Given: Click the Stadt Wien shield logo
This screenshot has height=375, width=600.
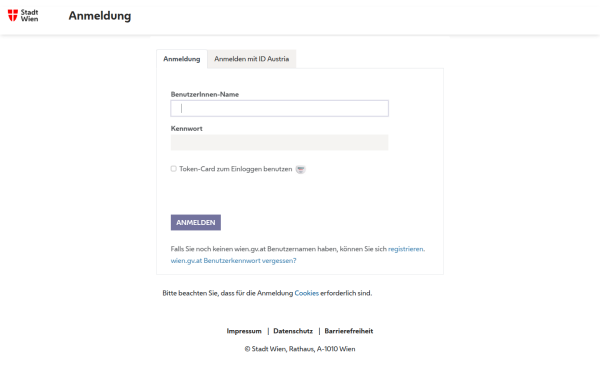Looking at the screenshot, I should click(13, 15).
